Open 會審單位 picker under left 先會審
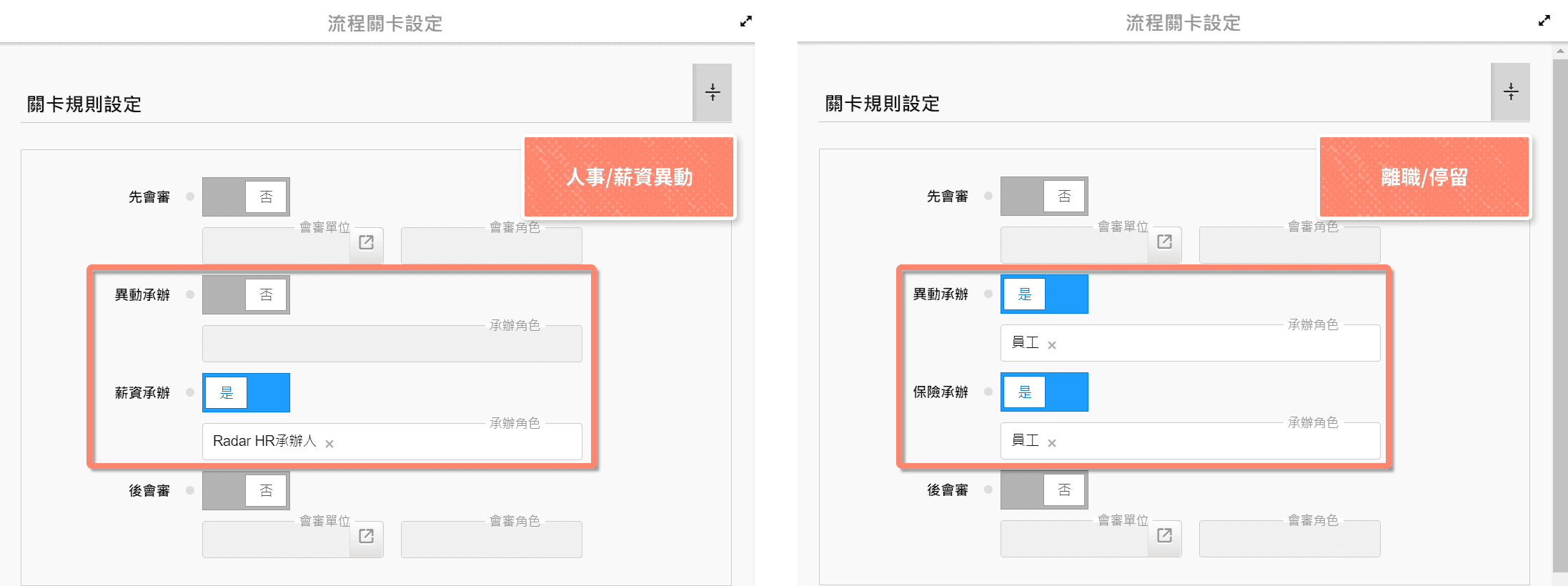This screenshot has height=586, width=1568. point(366,243)
